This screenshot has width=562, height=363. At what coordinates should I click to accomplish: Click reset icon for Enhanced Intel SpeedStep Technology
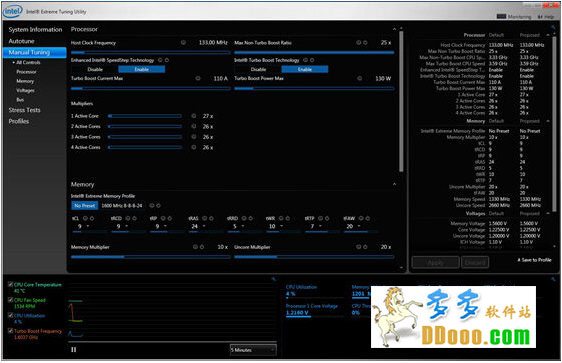tap(167, 60)
